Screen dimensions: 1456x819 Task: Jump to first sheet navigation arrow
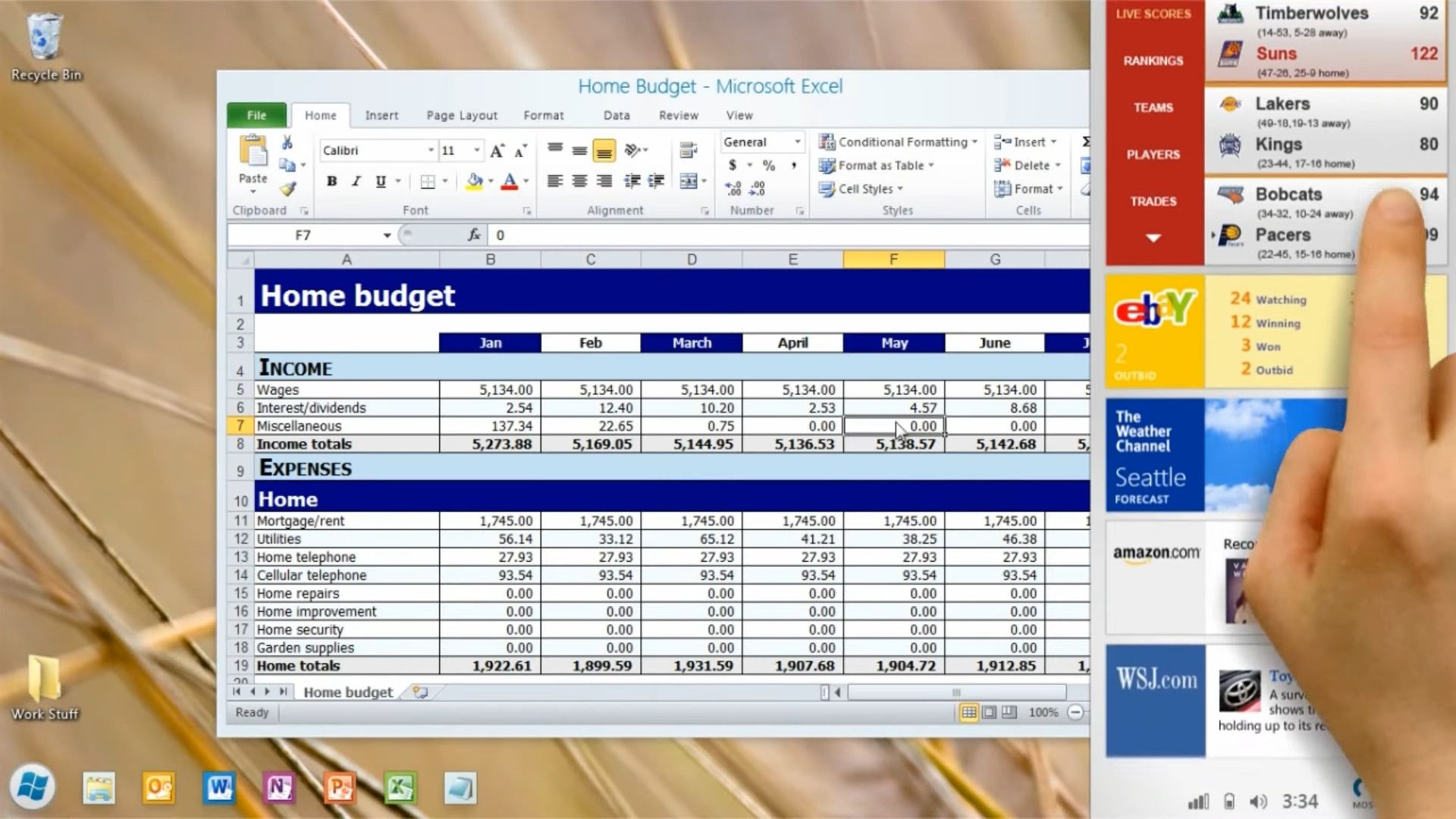(x=237, y=692)
